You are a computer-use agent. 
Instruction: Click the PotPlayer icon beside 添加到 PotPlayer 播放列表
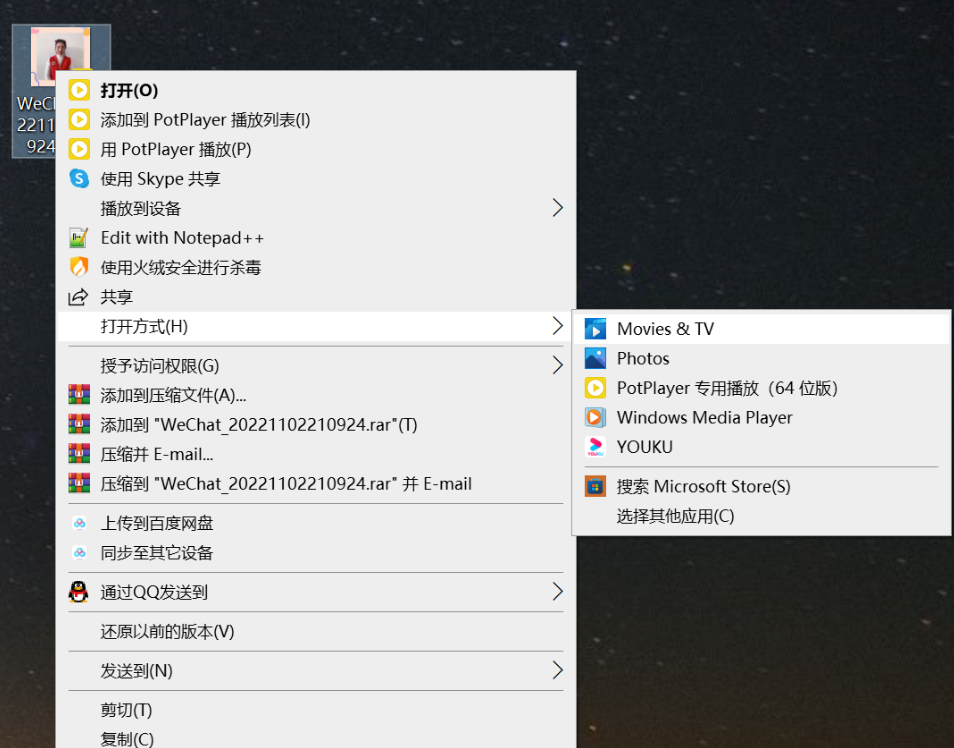[x=79, y=119]
